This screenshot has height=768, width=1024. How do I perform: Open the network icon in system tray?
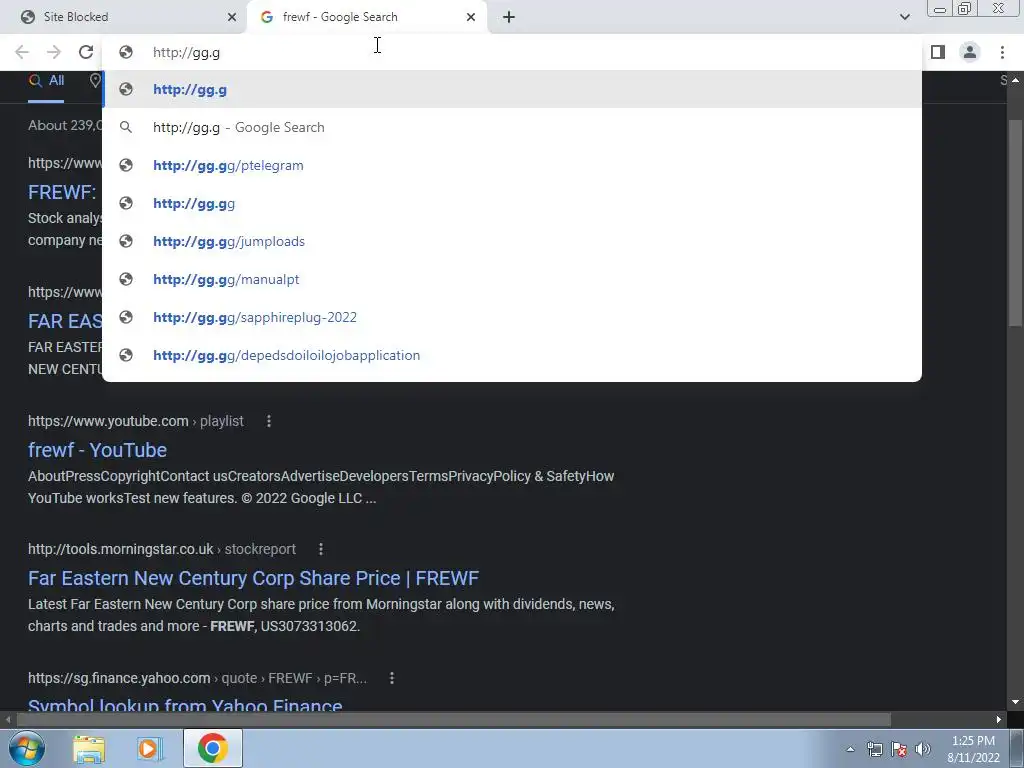click(x=875, y=749)
